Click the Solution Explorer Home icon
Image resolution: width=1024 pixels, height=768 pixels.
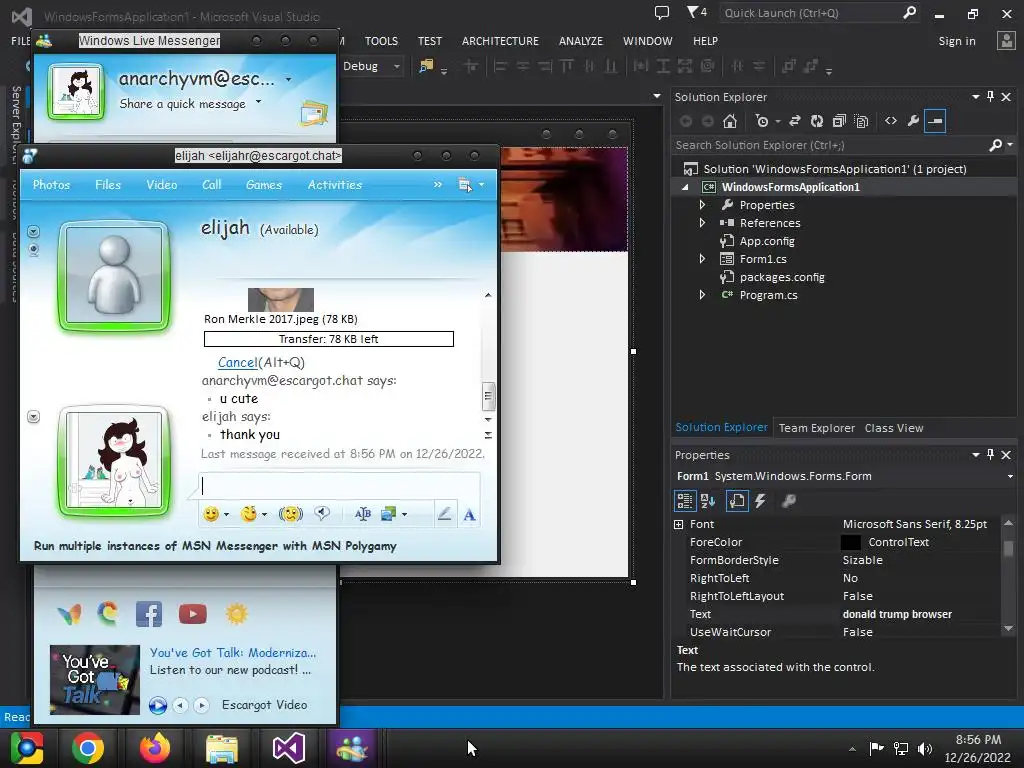(x=729, y=121)
